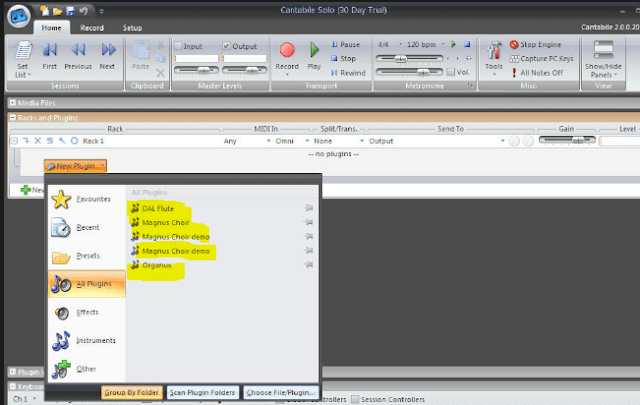Click the Output master level slider
This screenshot has width=640, height=405.
pos(244,71)
